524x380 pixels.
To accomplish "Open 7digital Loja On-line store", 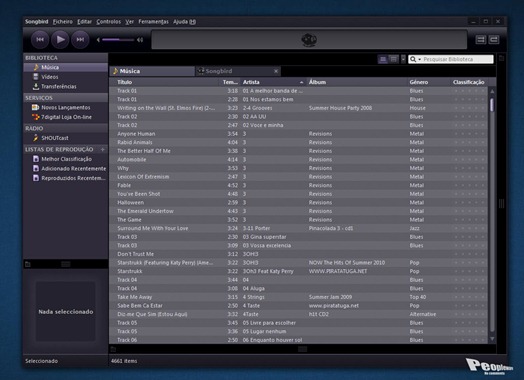I will [66, 117].
